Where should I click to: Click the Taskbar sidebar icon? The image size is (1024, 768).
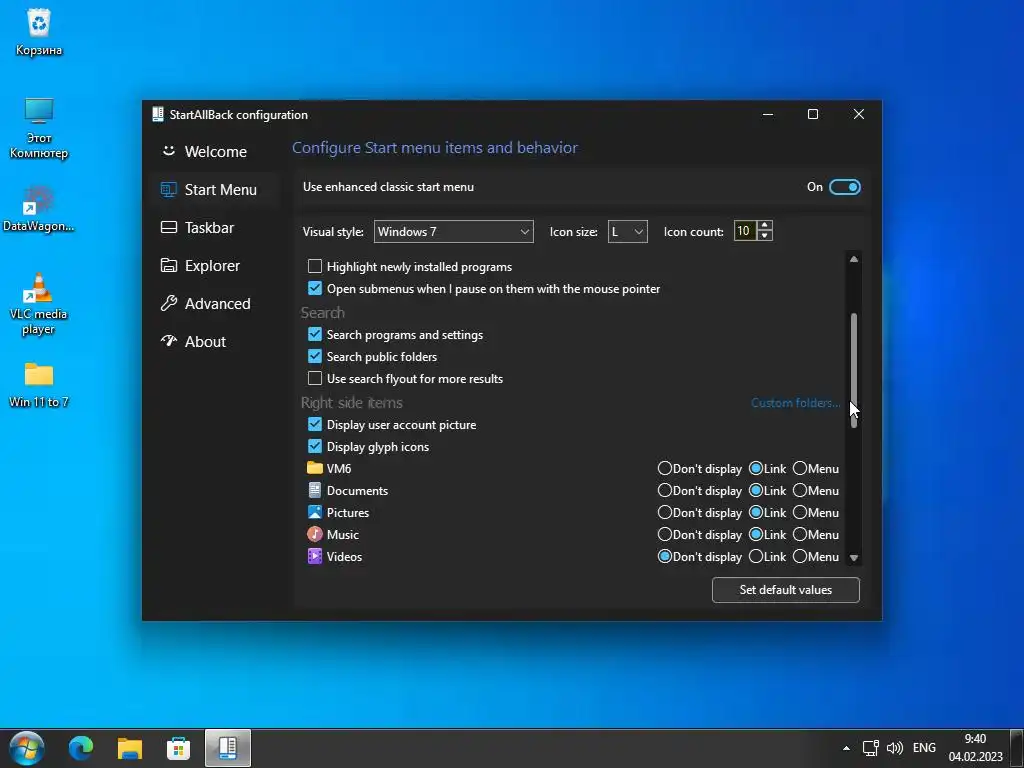pyautogui.click(x=168, y=227)
